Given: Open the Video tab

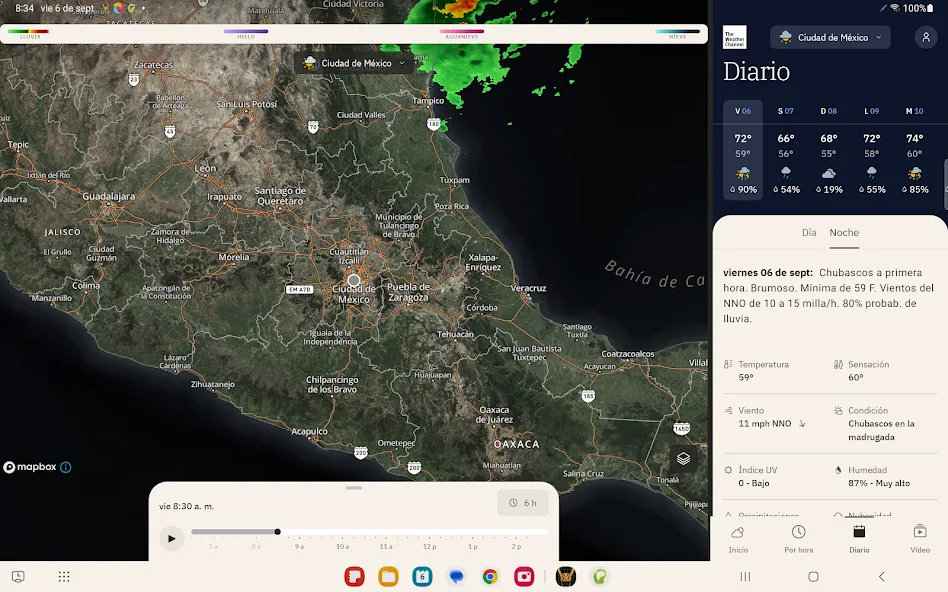Looking at the screenshot, I should point(920,539).
